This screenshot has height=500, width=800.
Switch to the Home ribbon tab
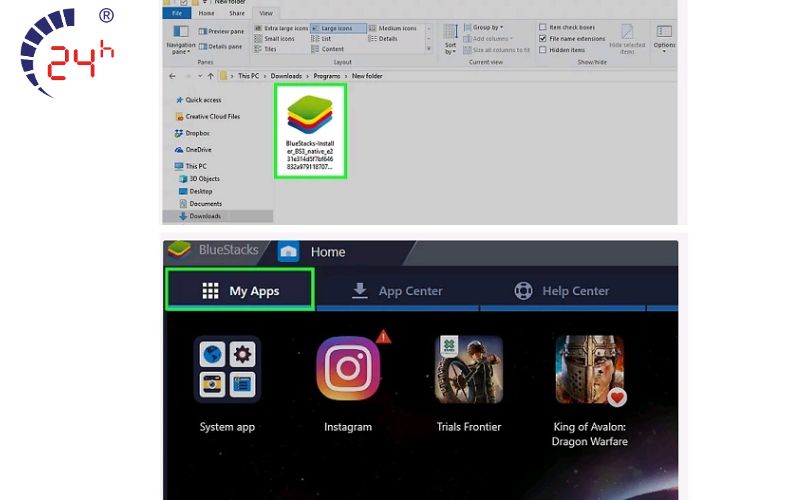206,13
